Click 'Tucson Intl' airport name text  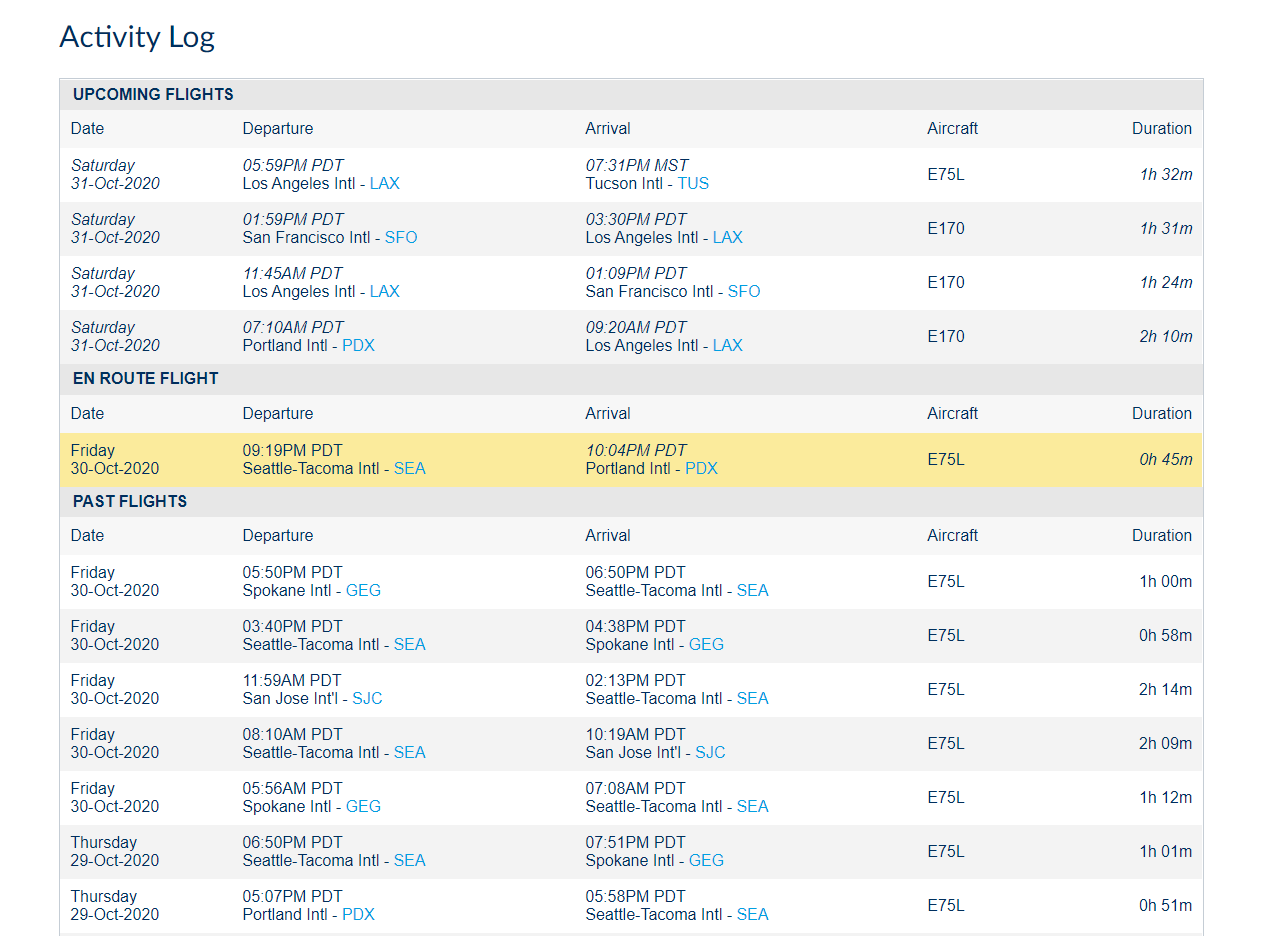(624, 184)
